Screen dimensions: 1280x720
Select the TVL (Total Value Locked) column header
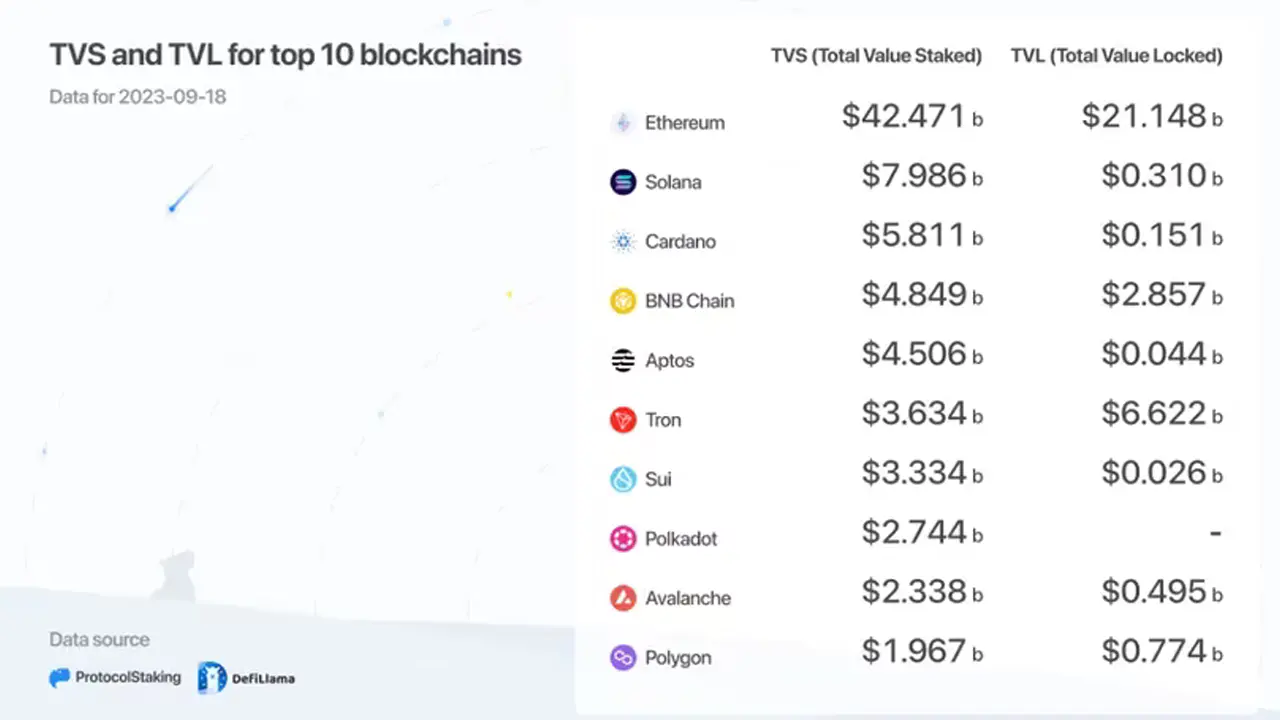pyautogui.click(x=1116, y=56)
